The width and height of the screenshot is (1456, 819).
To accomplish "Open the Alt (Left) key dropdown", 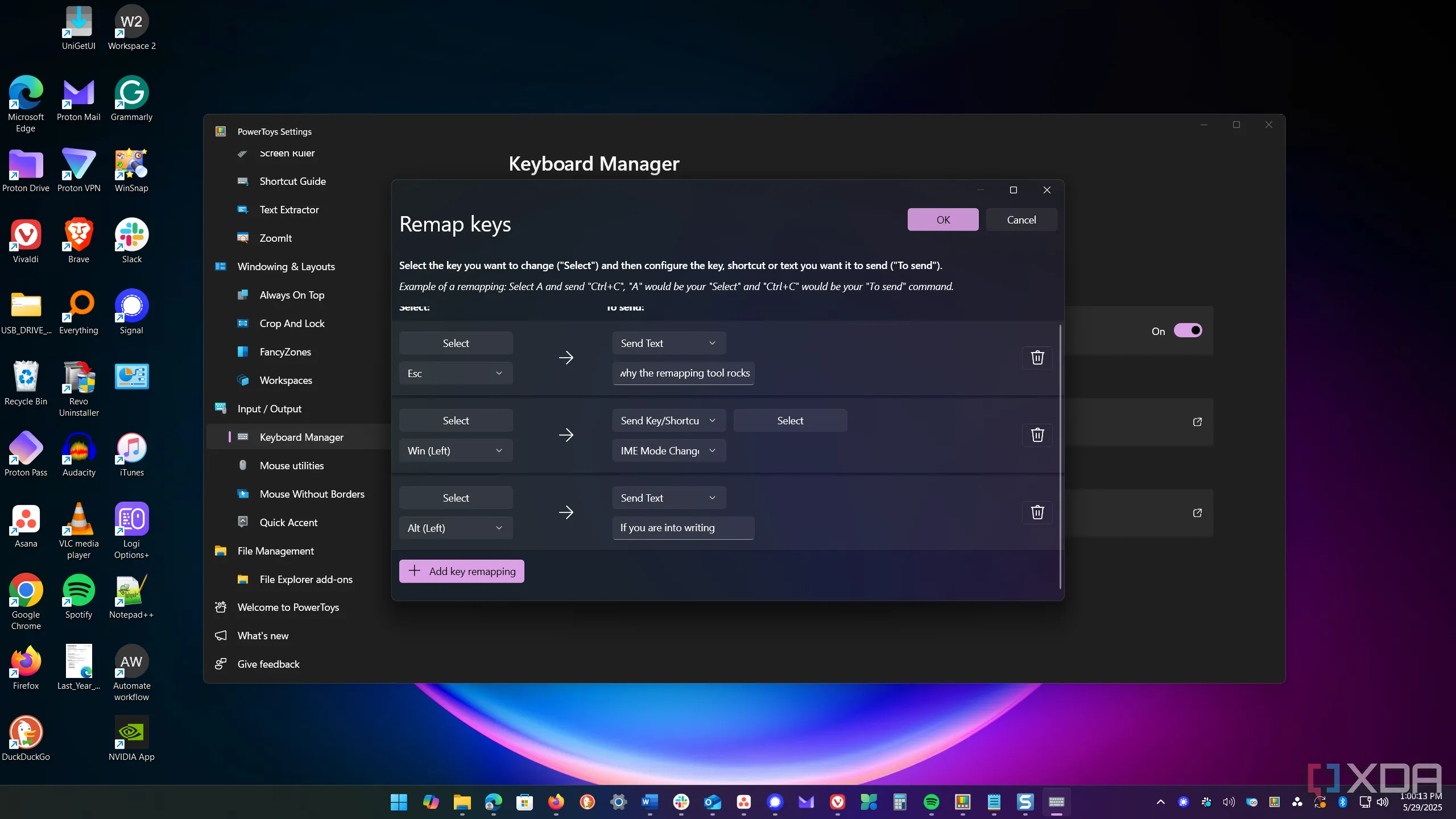I will click(x=456, y=528).
